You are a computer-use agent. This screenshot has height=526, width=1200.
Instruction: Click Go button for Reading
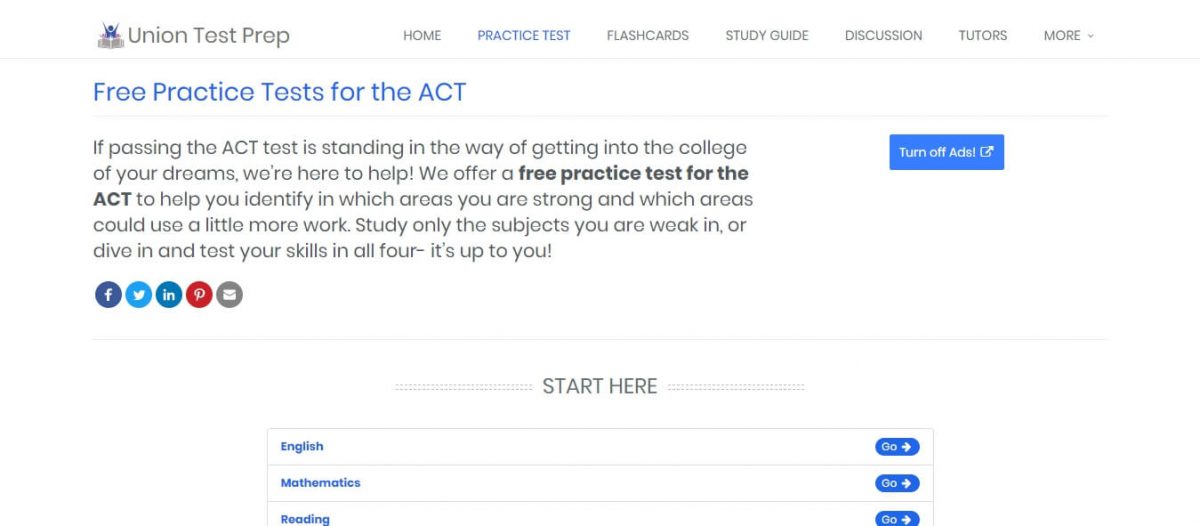coord(896,519)
